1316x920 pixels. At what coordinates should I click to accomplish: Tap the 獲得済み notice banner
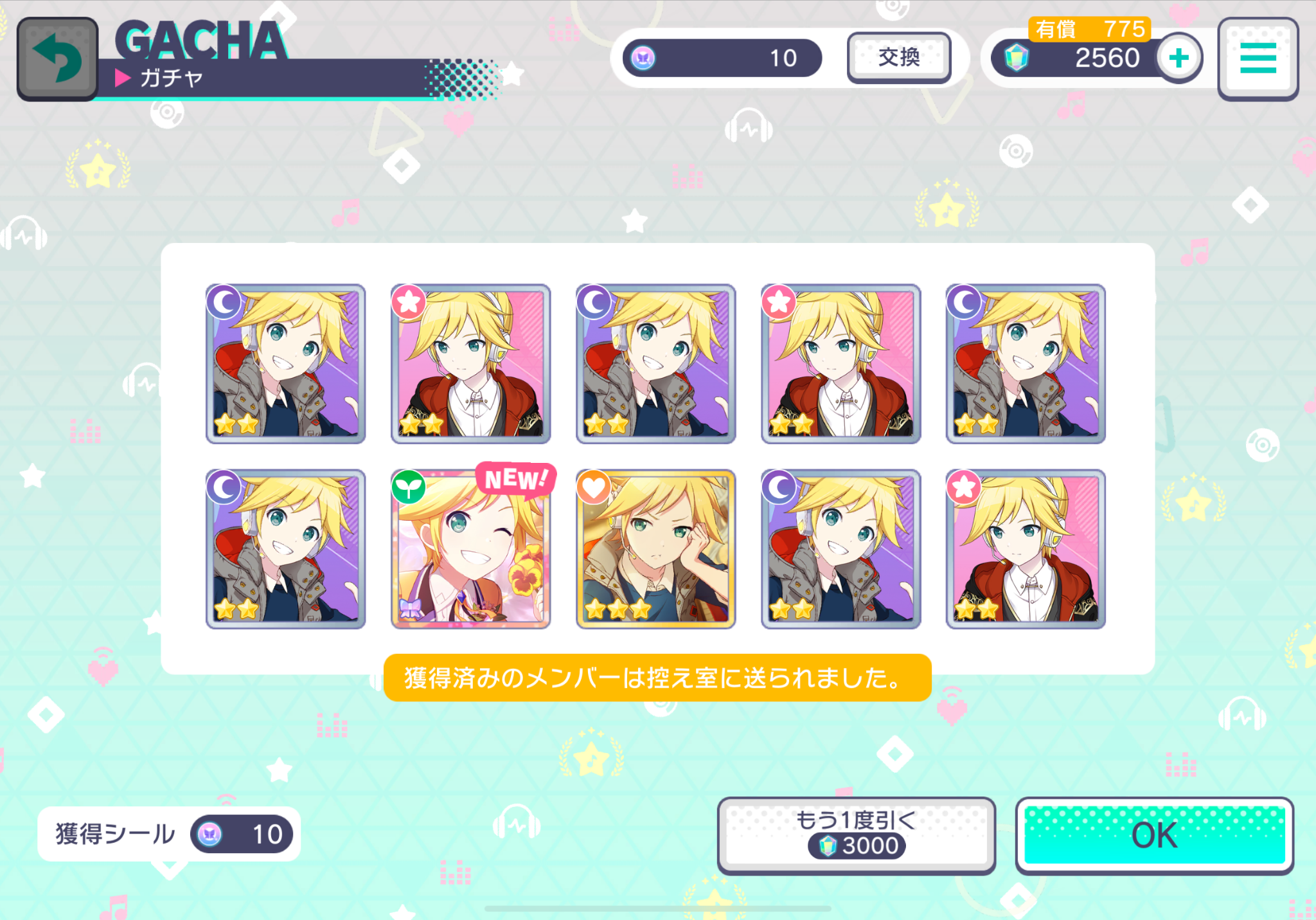657,678
